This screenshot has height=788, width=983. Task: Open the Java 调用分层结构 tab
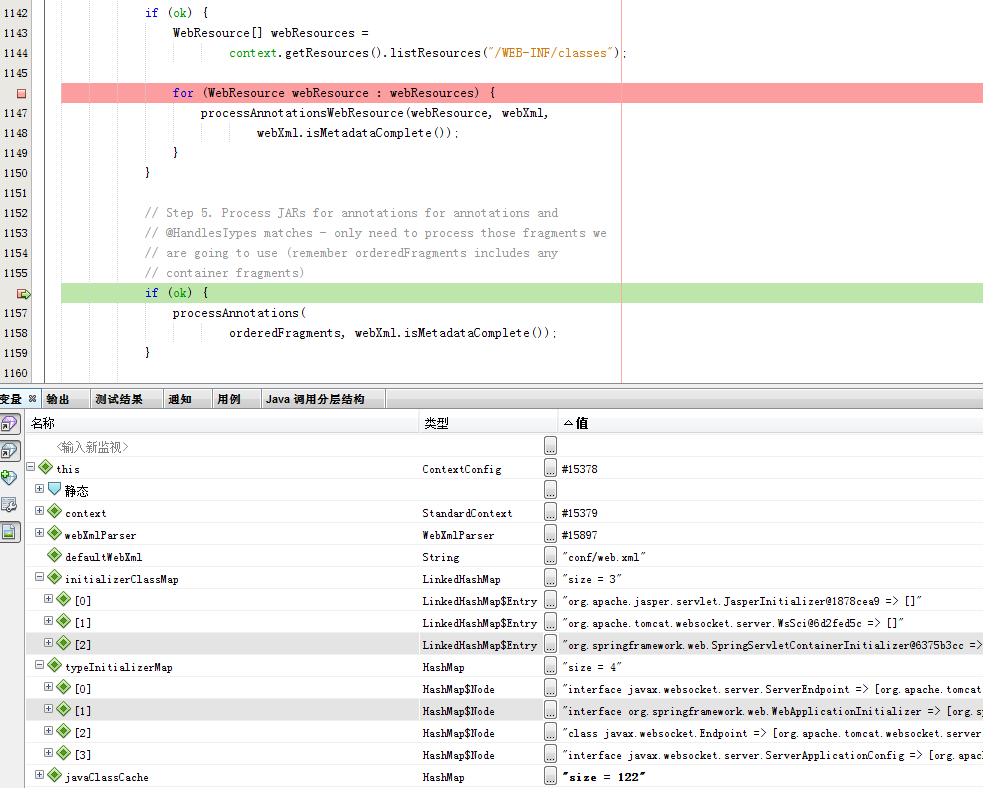coord(315,399)
